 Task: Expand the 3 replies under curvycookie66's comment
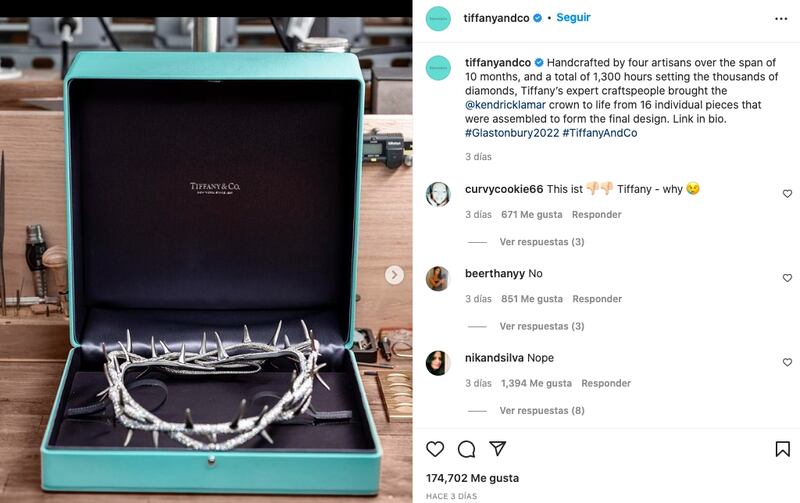[x=542, y=242]
